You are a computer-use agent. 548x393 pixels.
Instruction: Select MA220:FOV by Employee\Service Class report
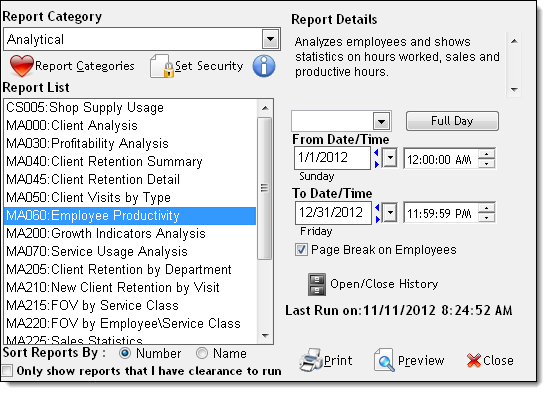(x=130, y=323)
